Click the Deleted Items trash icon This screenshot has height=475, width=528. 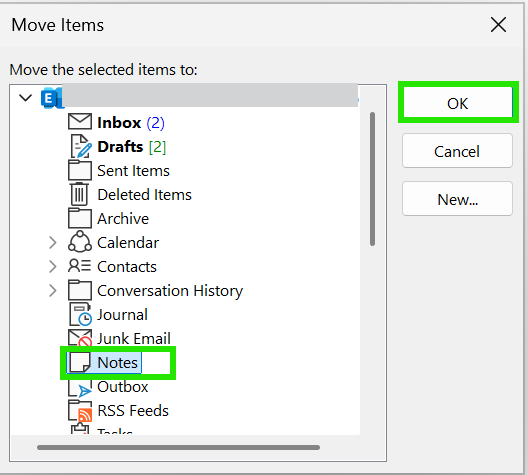(79, 194)
